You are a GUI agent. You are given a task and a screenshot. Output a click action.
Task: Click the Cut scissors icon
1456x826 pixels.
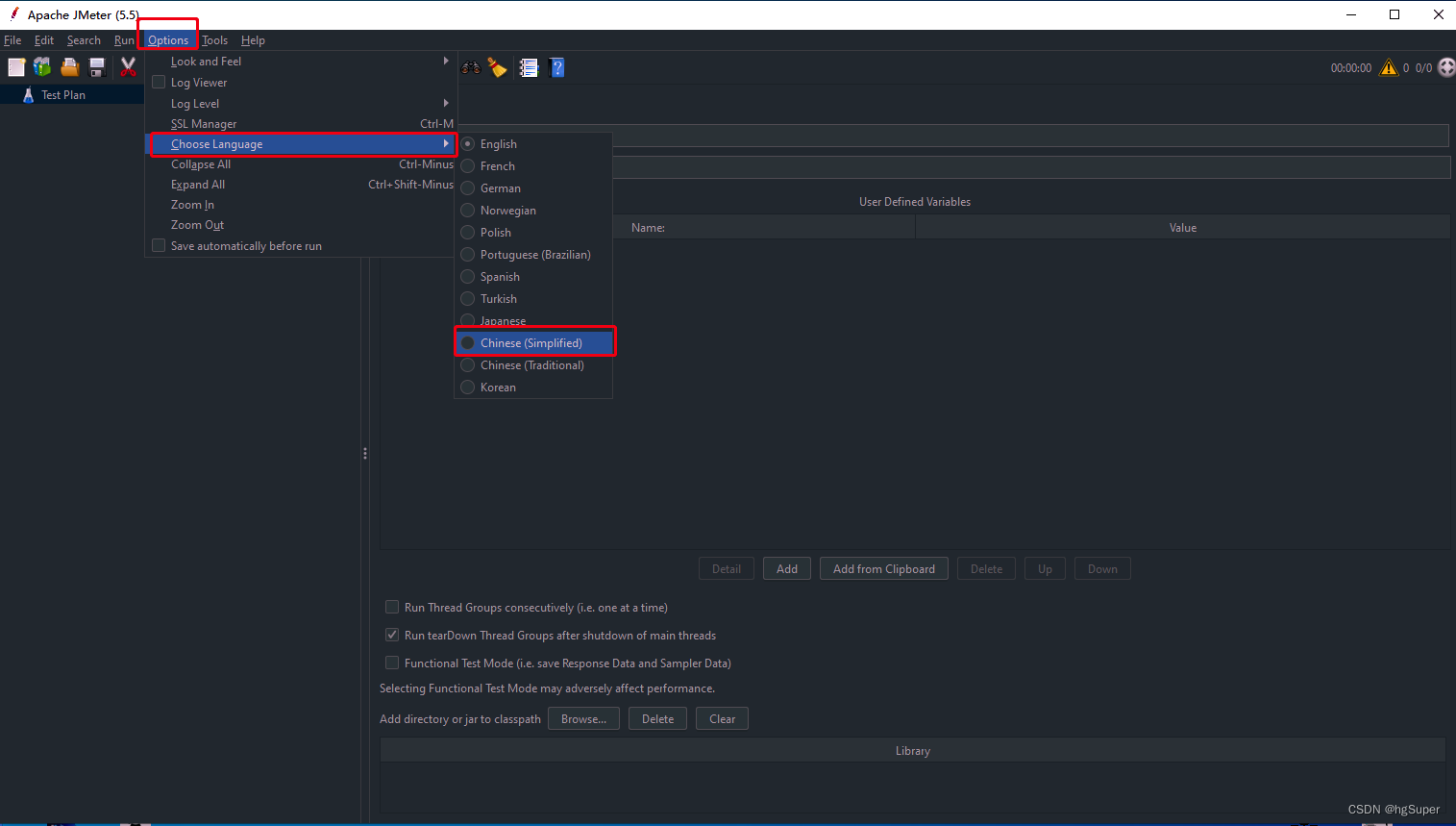[x=128, y=67]
